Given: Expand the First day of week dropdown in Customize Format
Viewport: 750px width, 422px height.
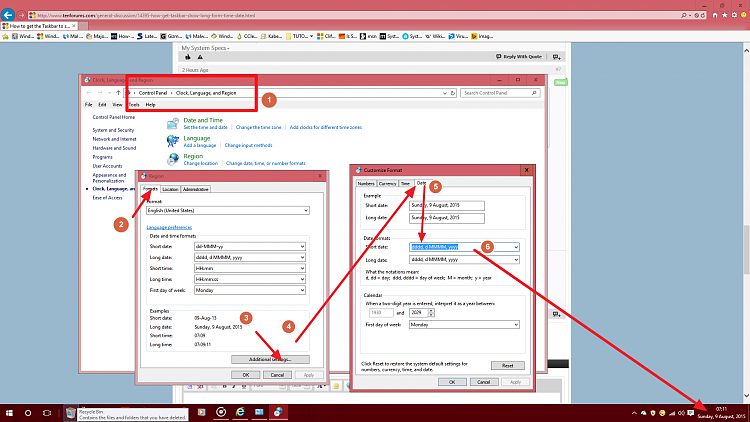Looking at the screenshot, I should click(x=515, y=325).
